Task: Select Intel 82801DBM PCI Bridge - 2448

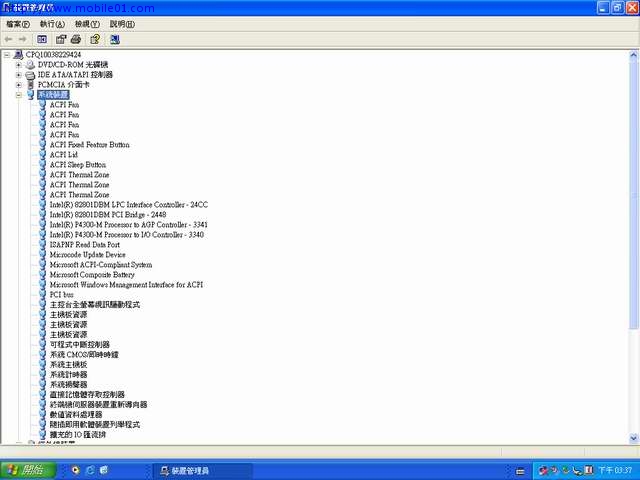Action: (108, 215)
